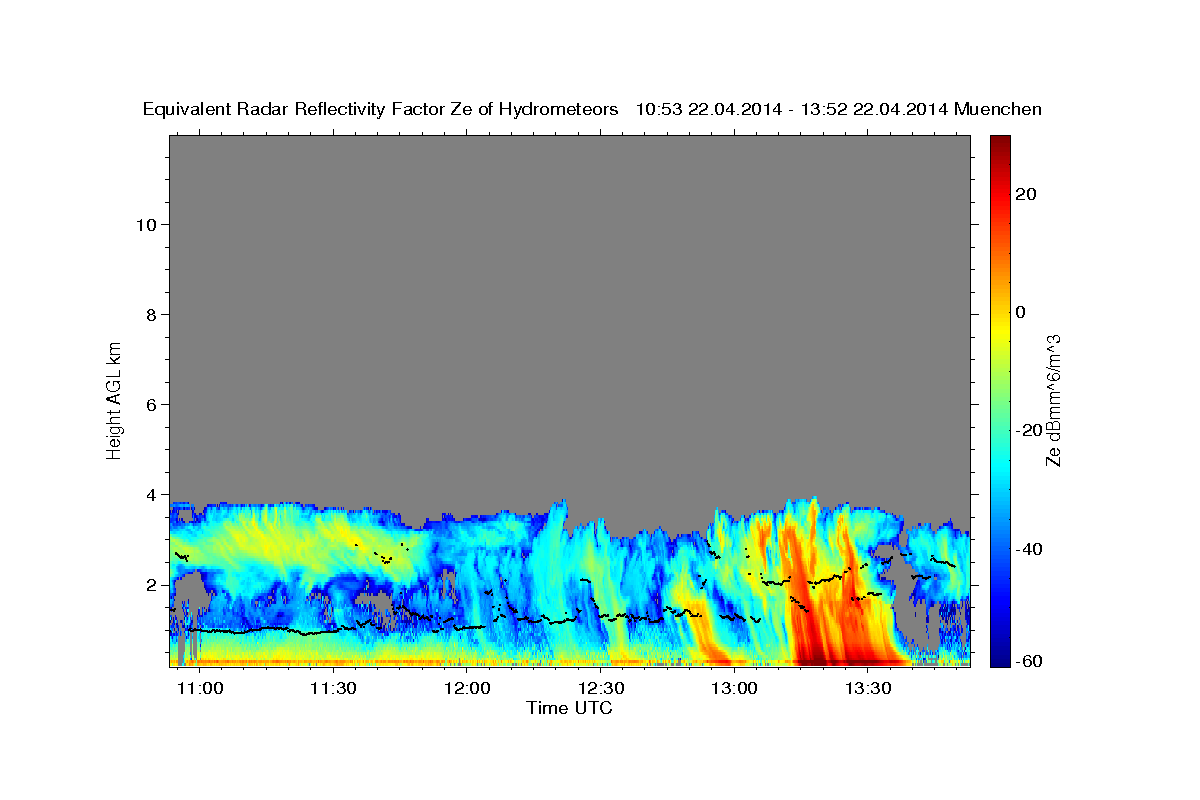
Task: Click the height tick label '6'
Action: tap(152, 404)
